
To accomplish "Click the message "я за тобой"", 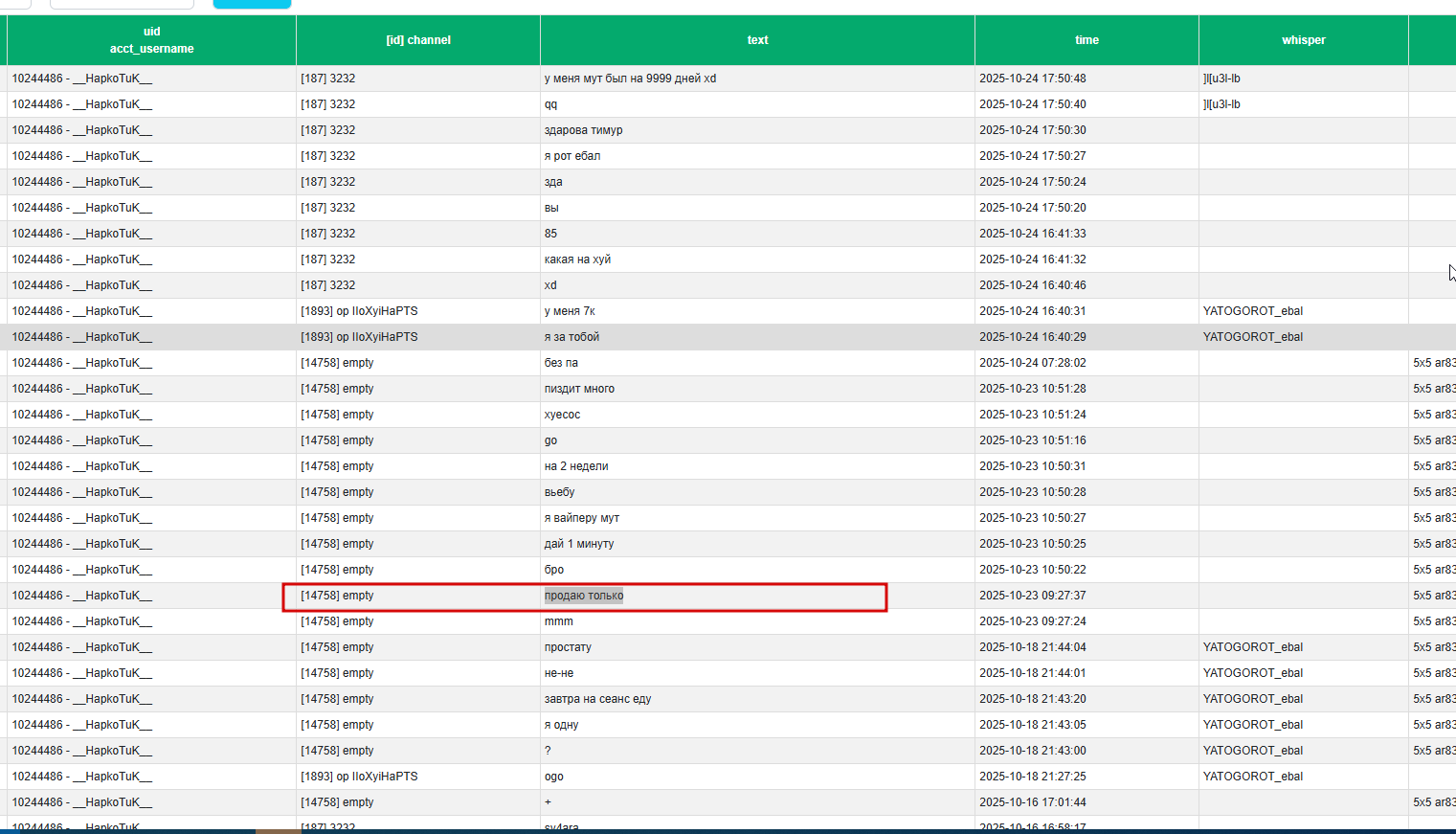I will [571, 337].
